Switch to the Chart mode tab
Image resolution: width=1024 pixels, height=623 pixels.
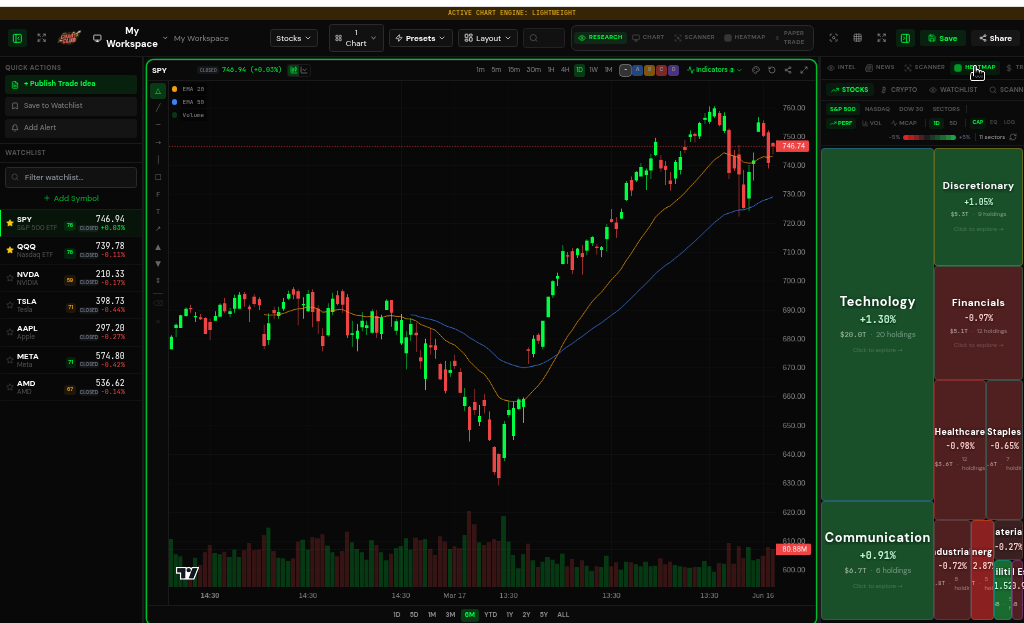pos(648,38)
